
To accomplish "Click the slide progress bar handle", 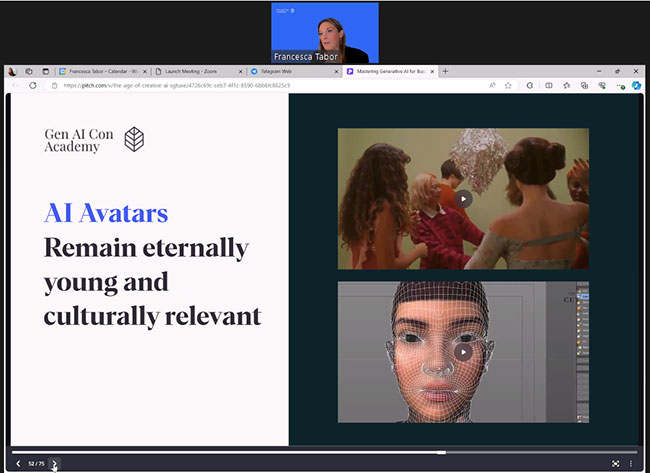I will [441, 452].
